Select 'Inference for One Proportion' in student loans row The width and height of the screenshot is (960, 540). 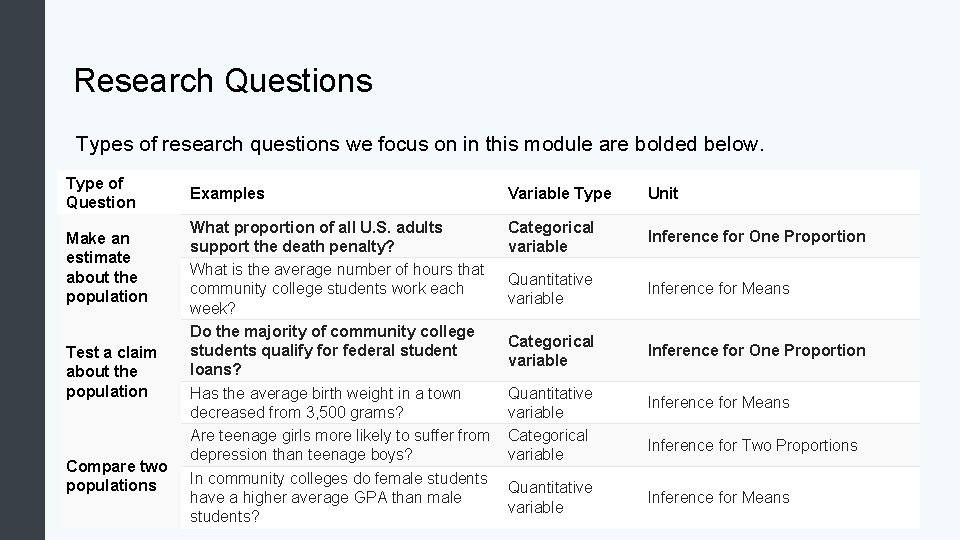coord(756,350)
